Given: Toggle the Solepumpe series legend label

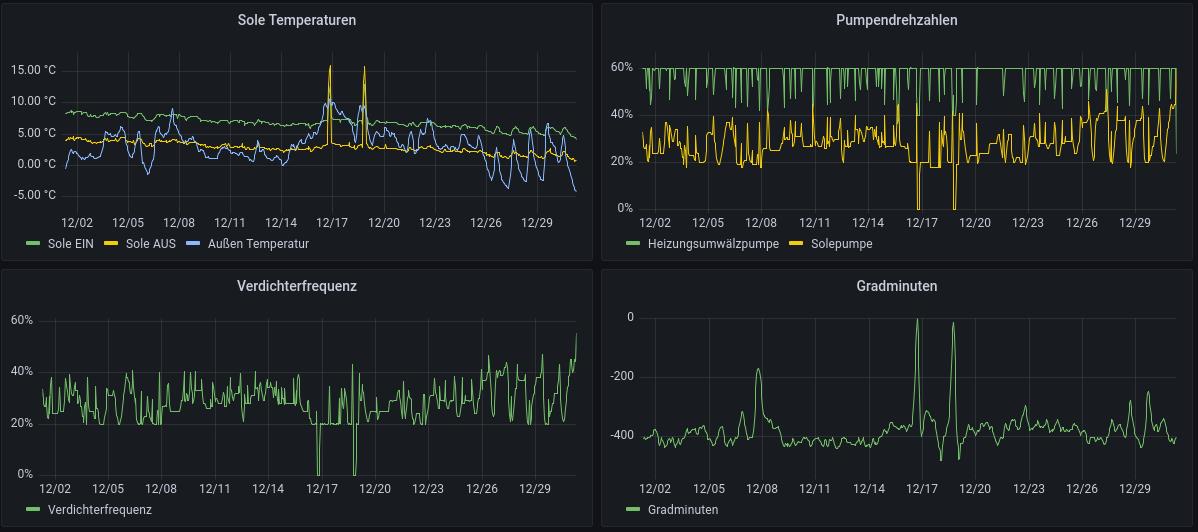Looking at the screenshot, I should point(841,243).
